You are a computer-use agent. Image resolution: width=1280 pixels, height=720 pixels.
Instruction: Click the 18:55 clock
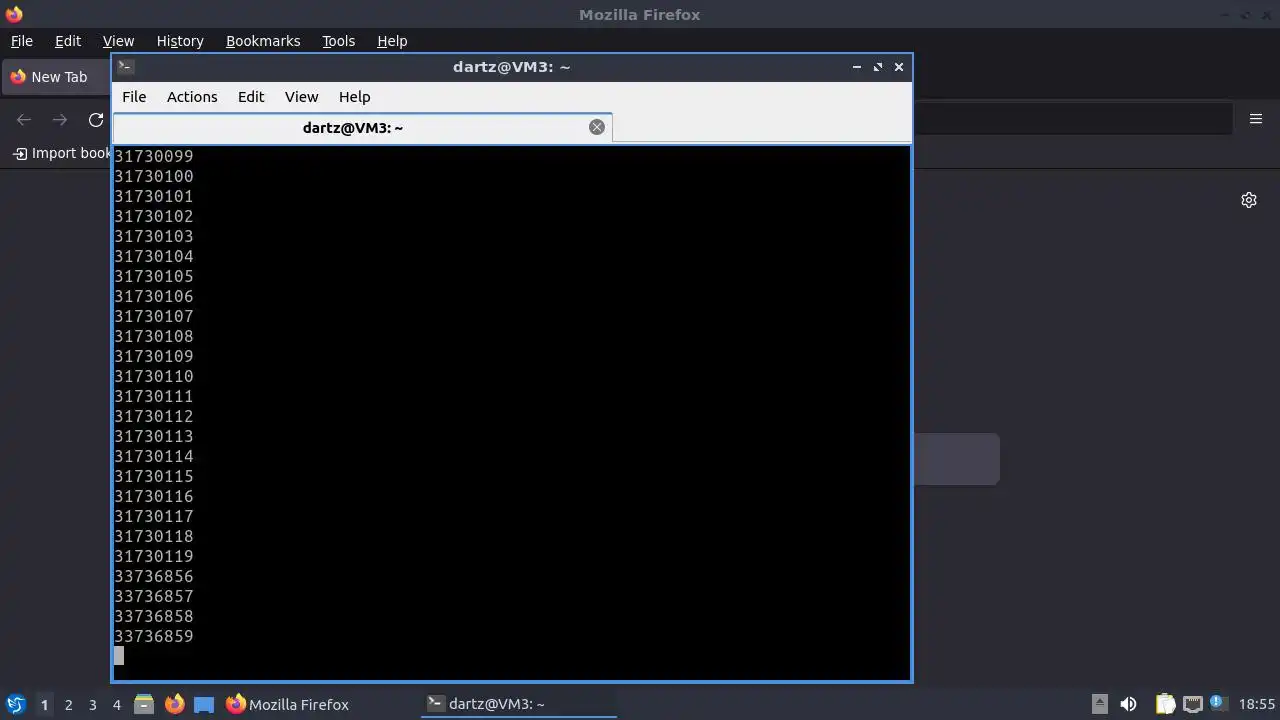pos(1257,704)
